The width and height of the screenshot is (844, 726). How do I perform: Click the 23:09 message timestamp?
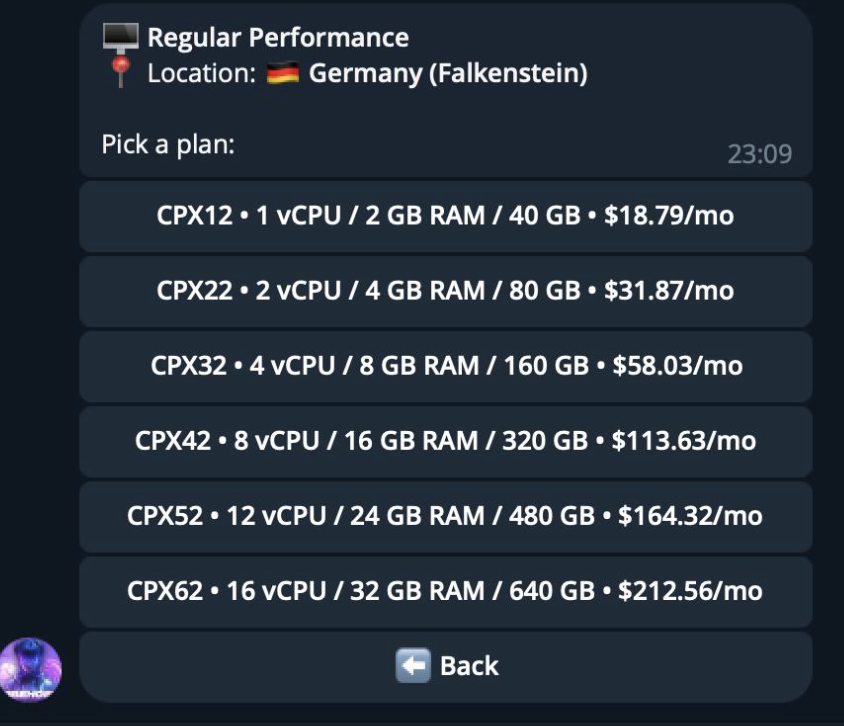[759, 154]
